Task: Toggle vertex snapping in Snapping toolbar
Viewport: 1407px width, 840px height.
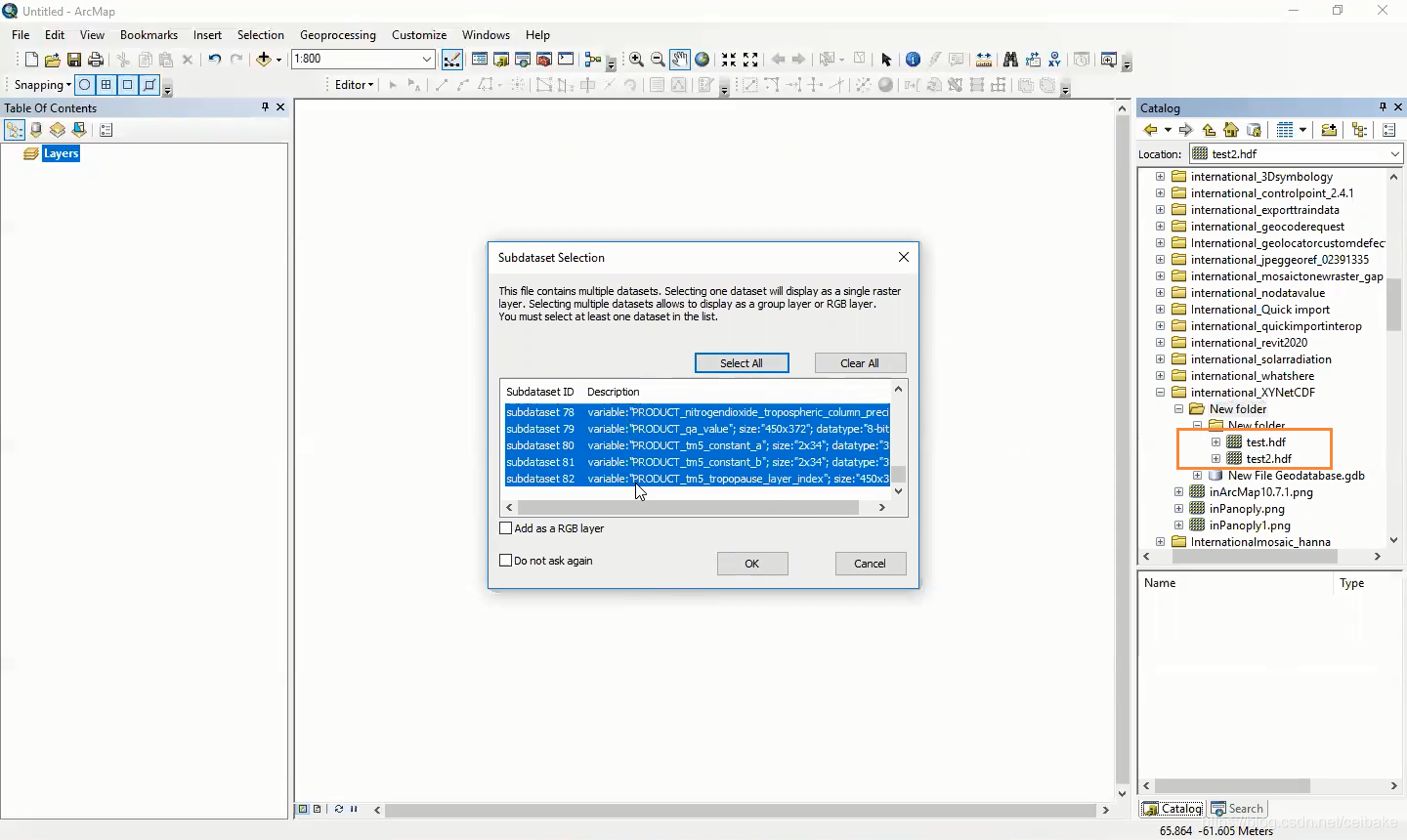Action: click(x=106, y=85)
